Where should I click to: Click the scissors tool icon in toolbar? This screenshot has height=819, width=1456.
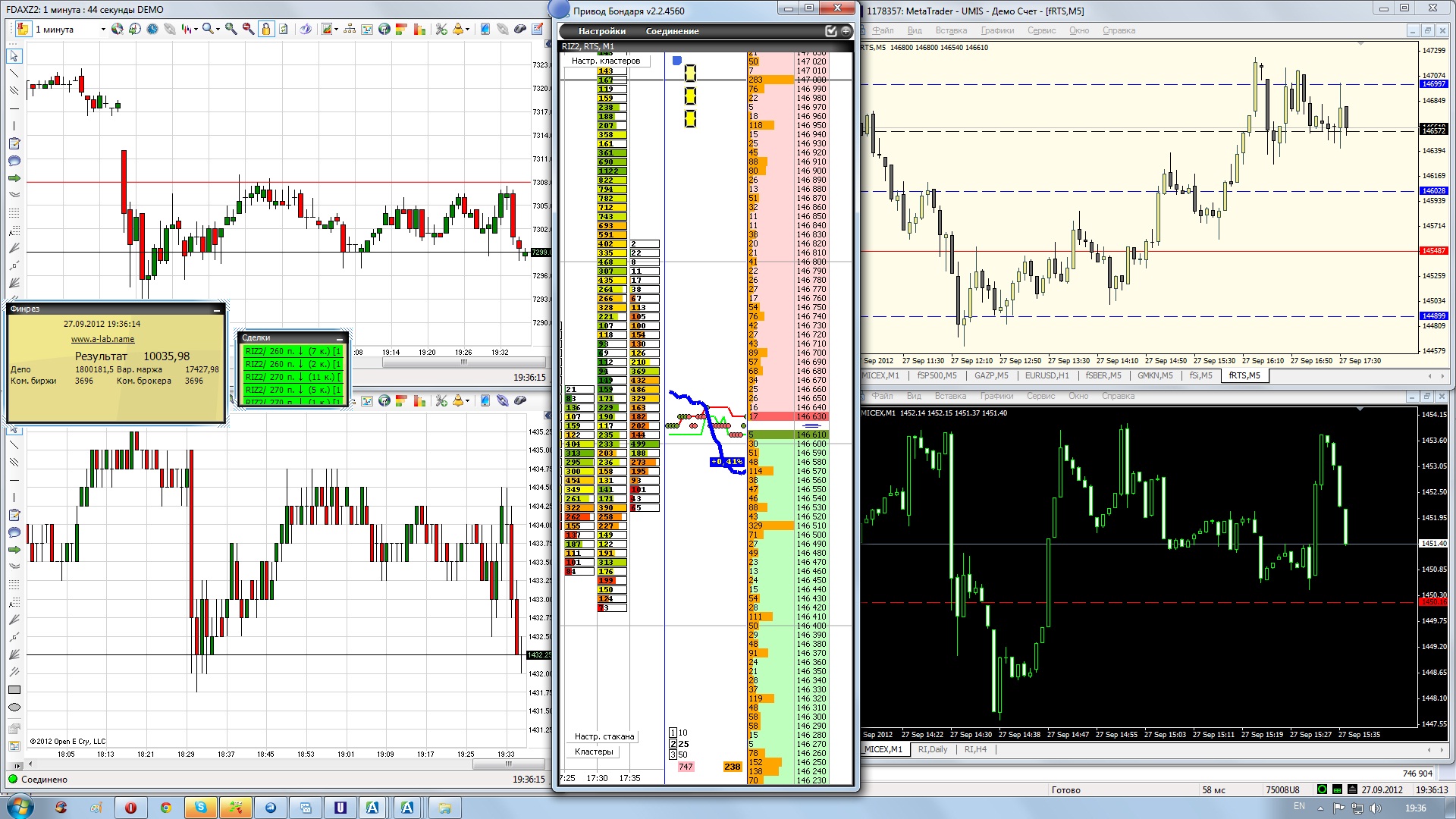click(x=441, y=29)
